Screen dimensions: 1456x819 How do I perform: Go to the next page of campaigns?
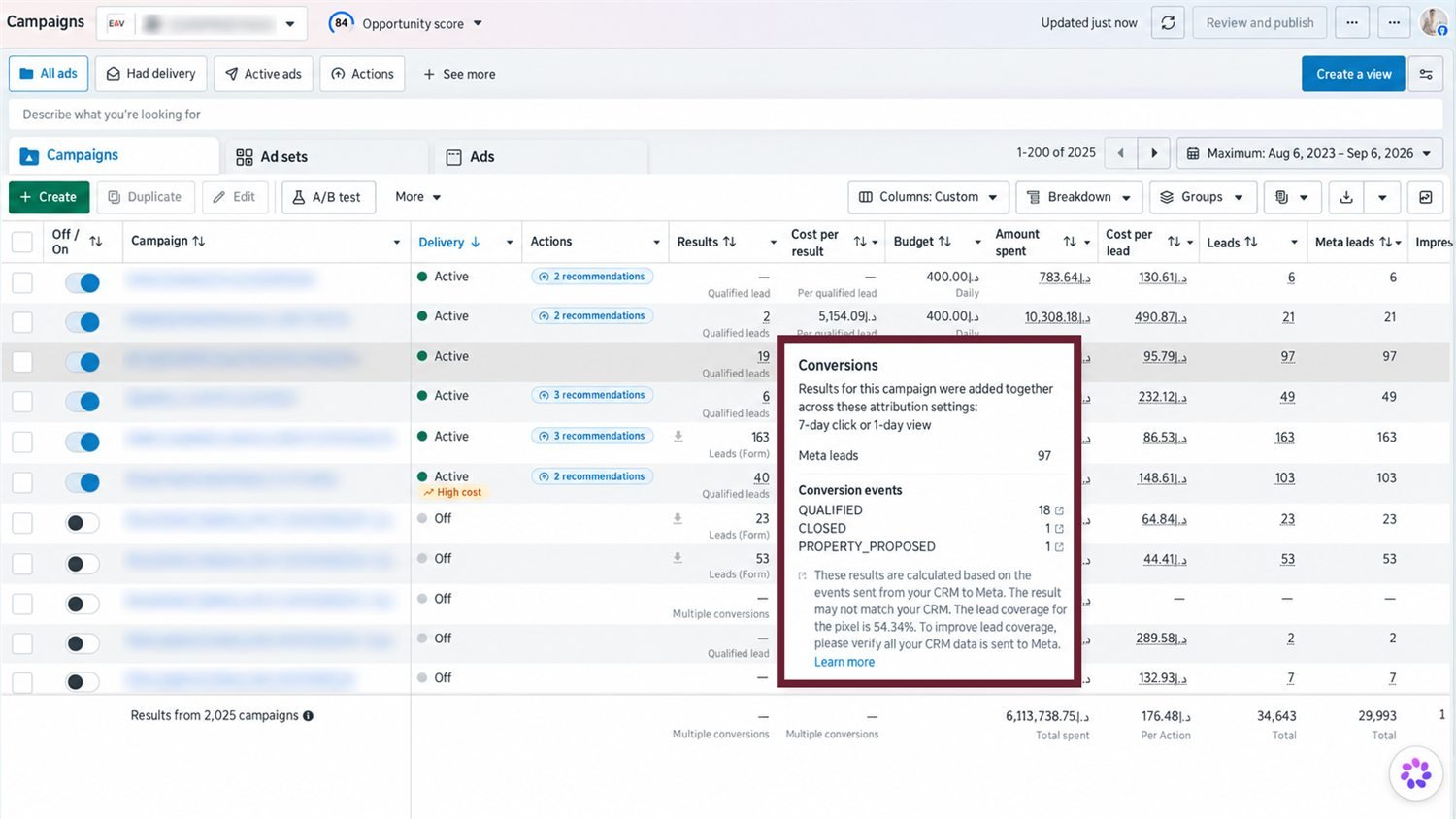click(x=1154, y=153)
